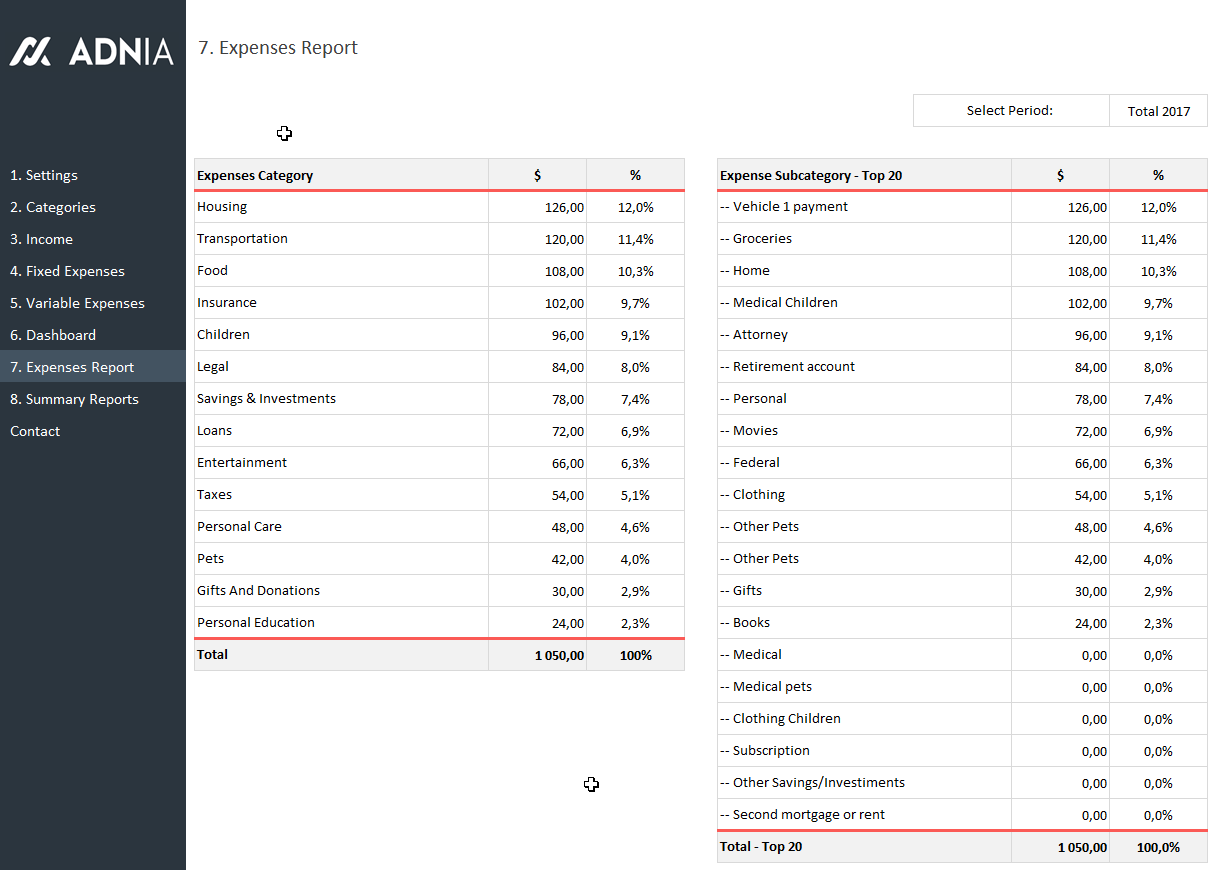This screenshot has height=871, width=1215.
Task: Open the Total 2017 period dropdown
Action: [1158, 111]
